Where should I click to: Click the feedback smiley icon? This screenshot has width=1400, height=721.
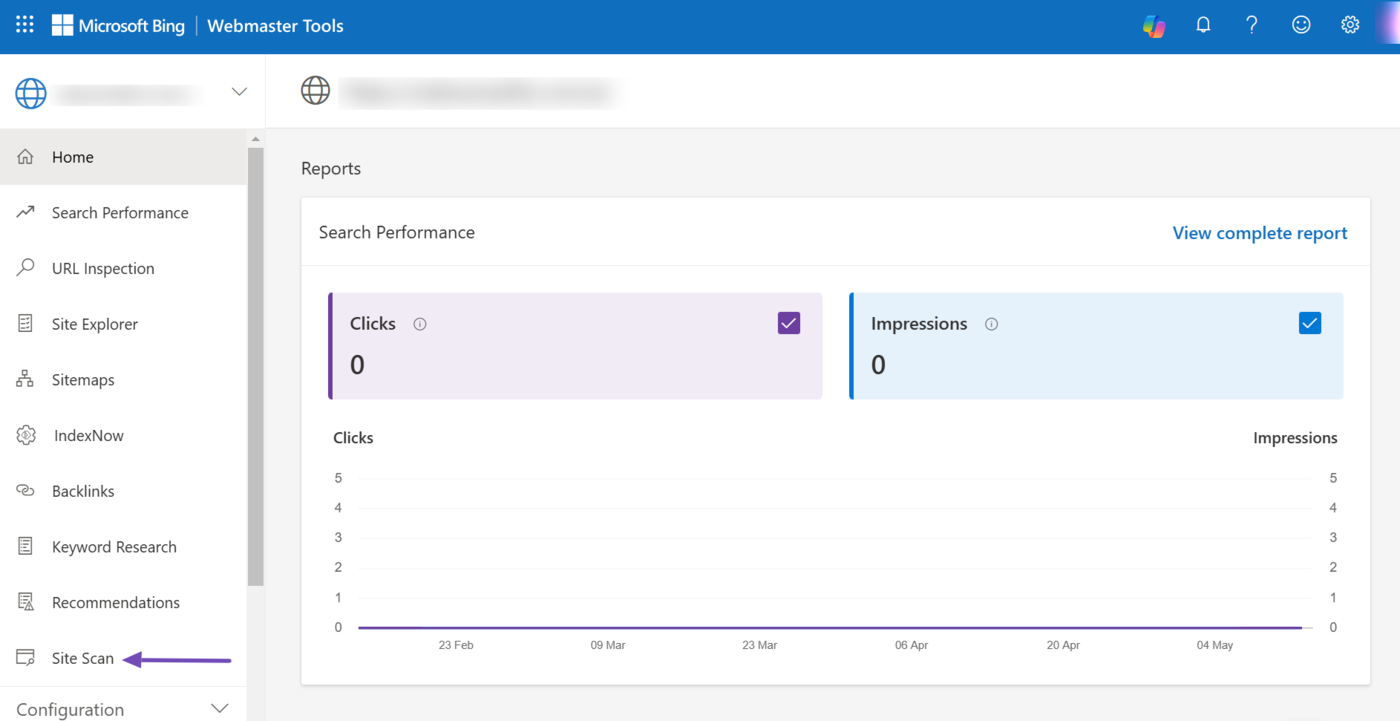click(x=1300, y=26)
